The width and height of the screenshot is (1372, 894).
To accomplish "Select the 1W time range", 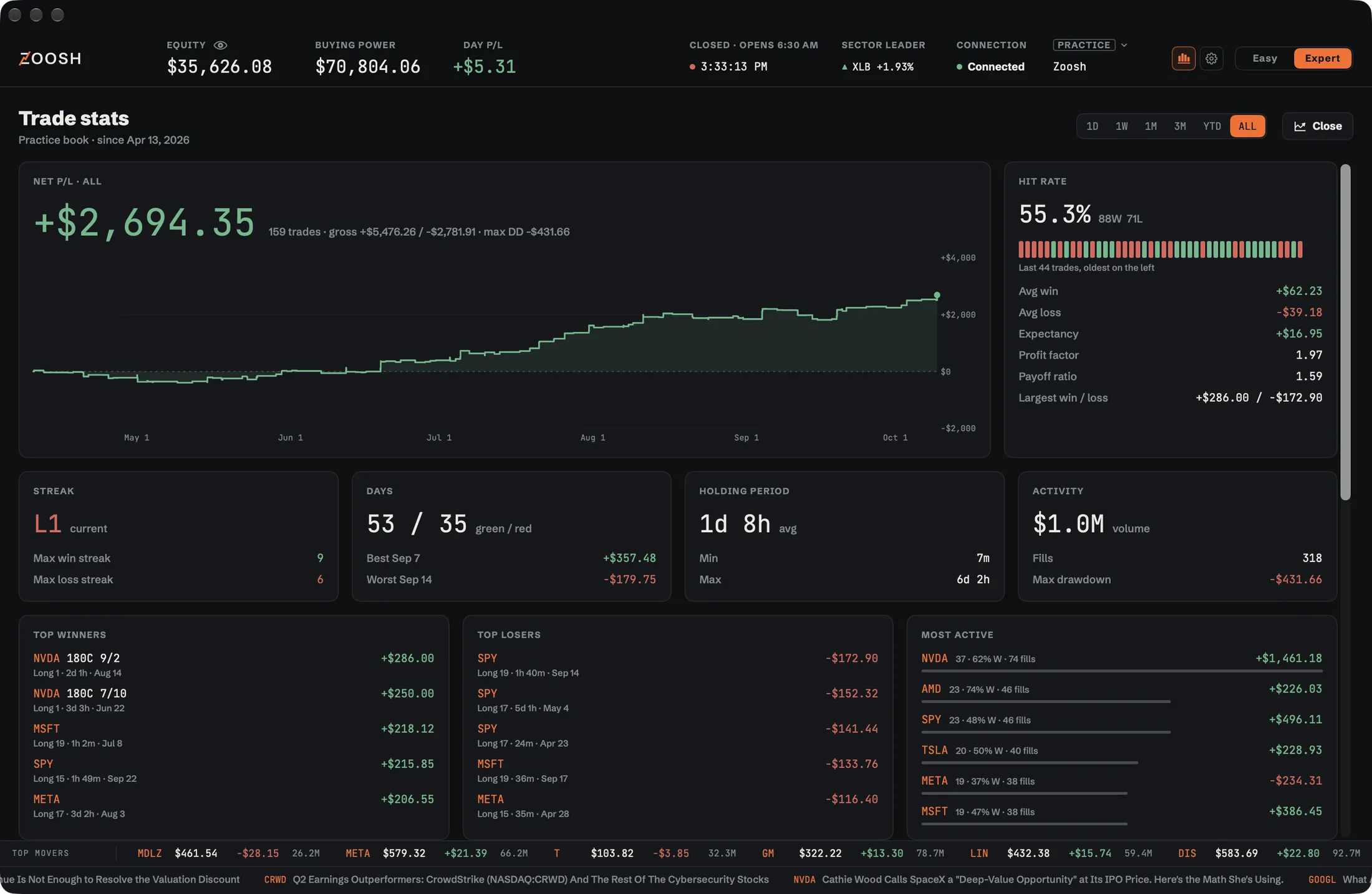I will click(x=1121, y=126).
